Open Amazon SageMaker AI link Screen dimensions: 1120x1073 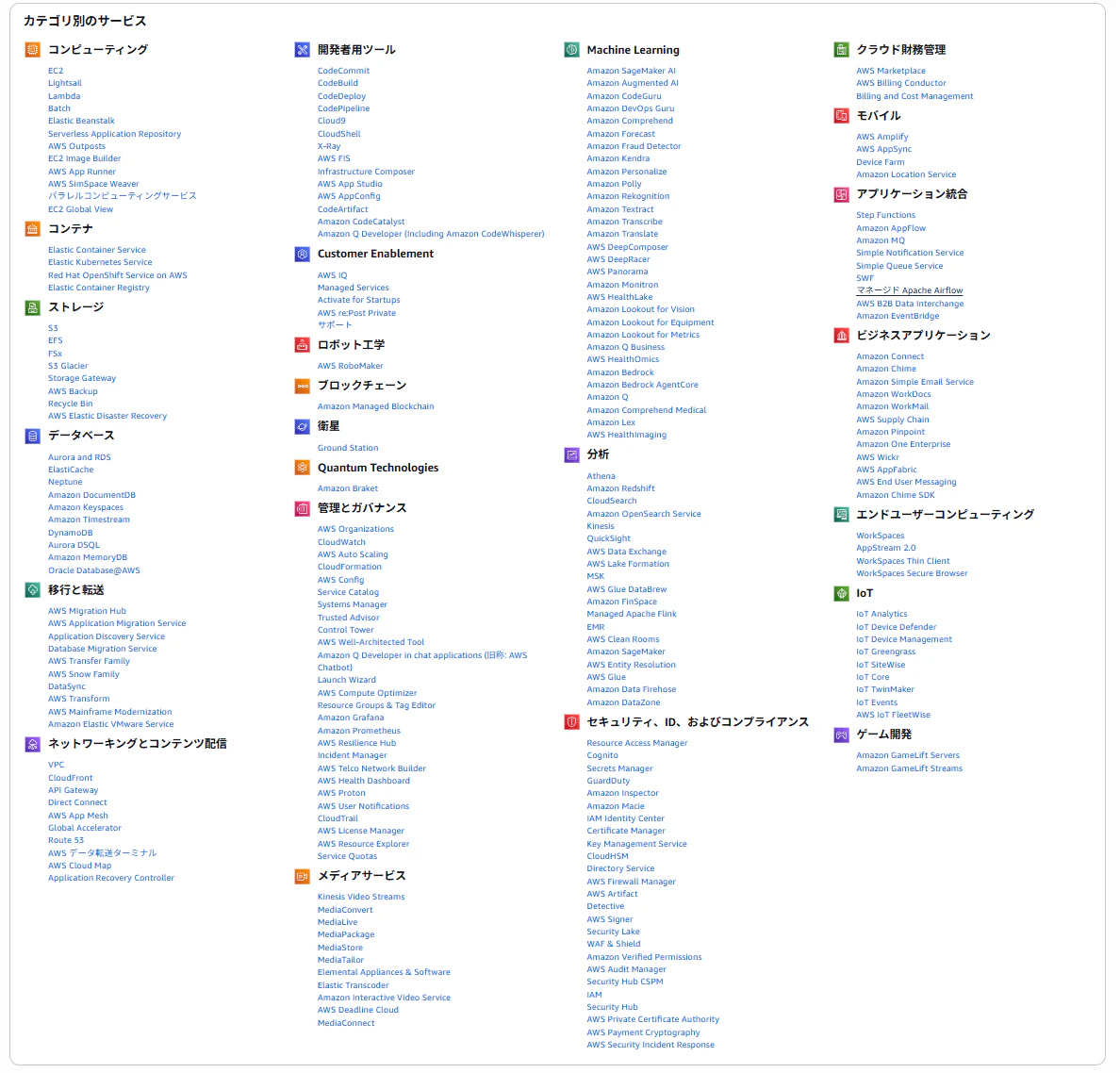pyautogui.click(x=631, y=71)
